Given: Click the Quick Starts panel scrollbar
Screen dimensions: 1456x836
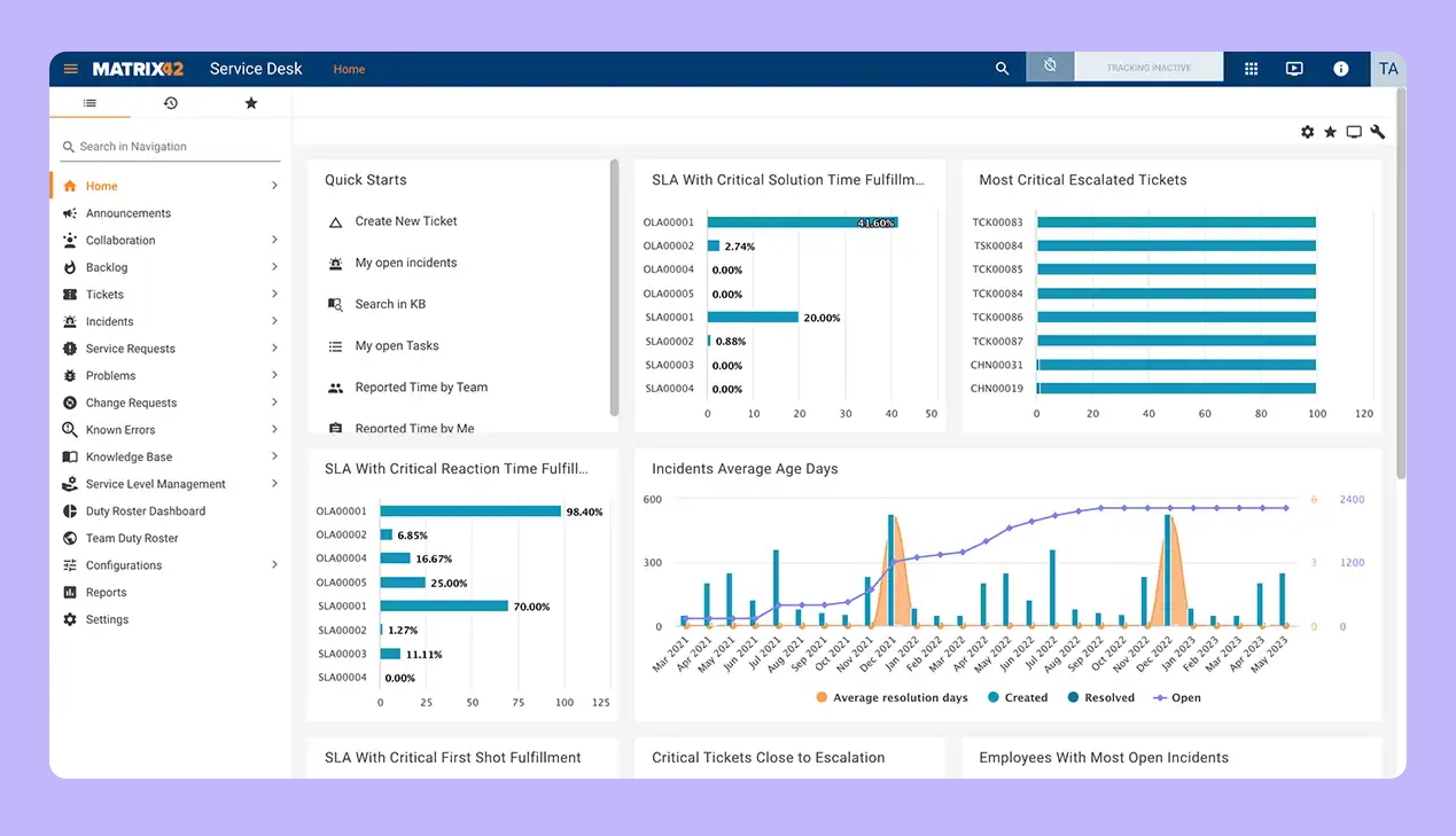Looking at the screenshot, I should (614, 287).
